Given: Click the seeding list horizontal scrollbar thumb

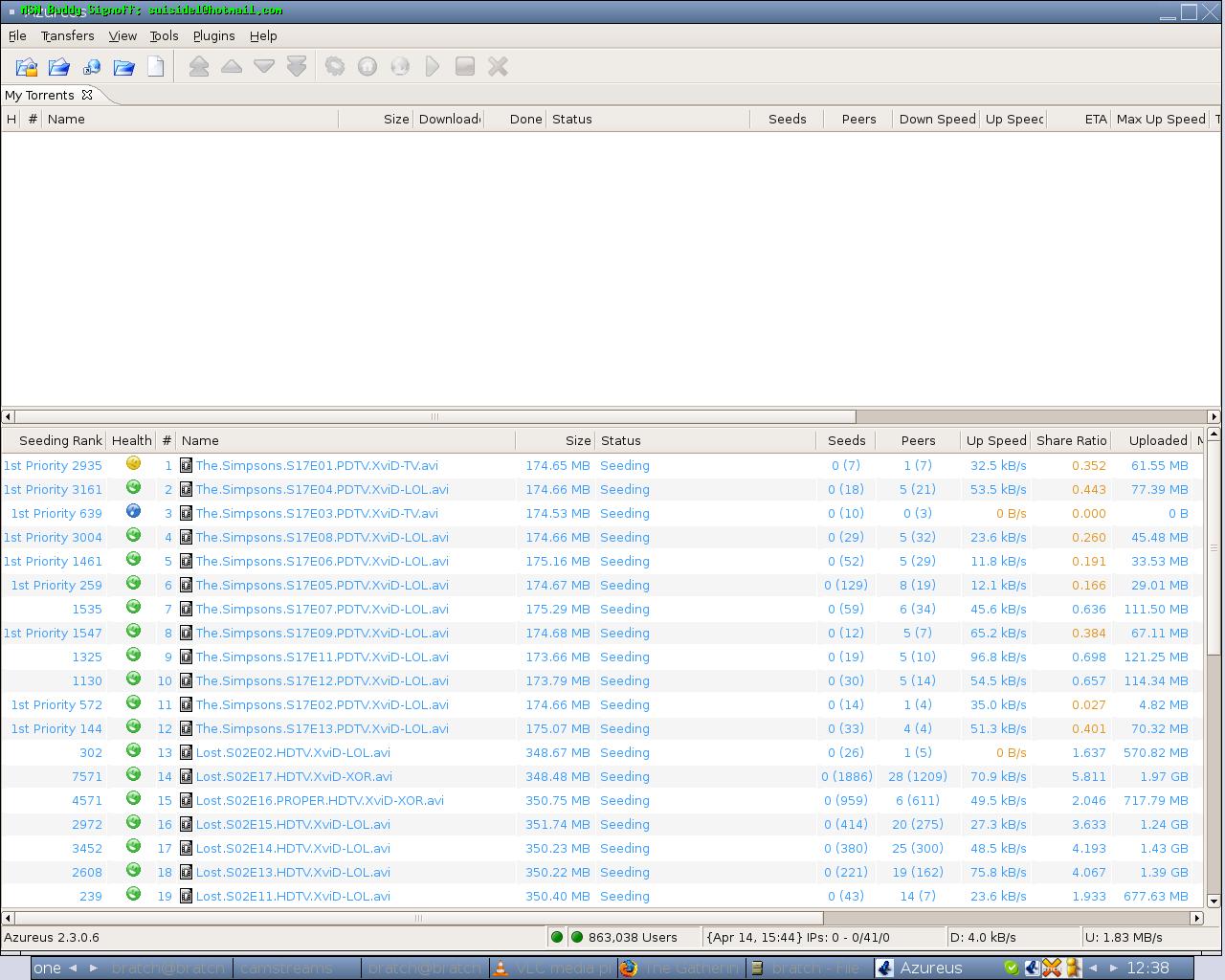Looking at the screenshot, I should [418, 918].
